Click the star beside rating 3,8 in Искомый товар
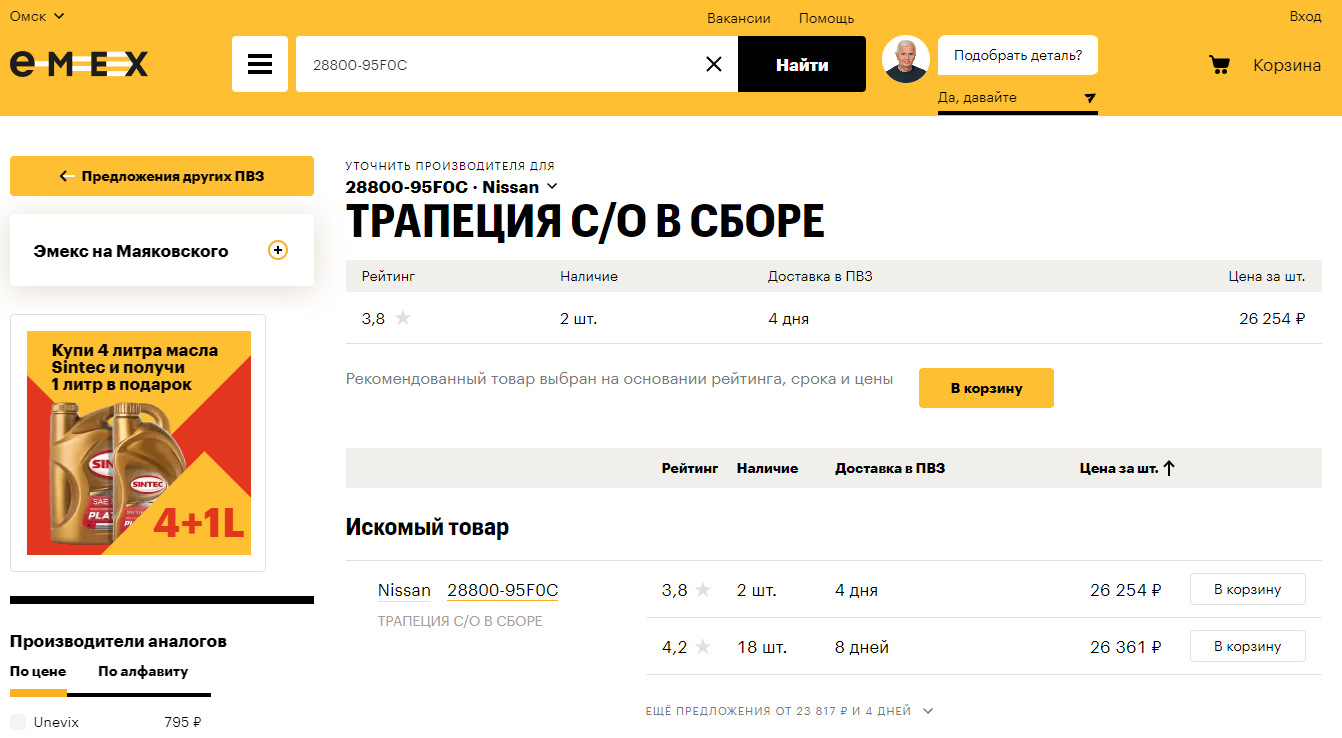This screenshot has height=738, width=1342. [x=703, y=590]
